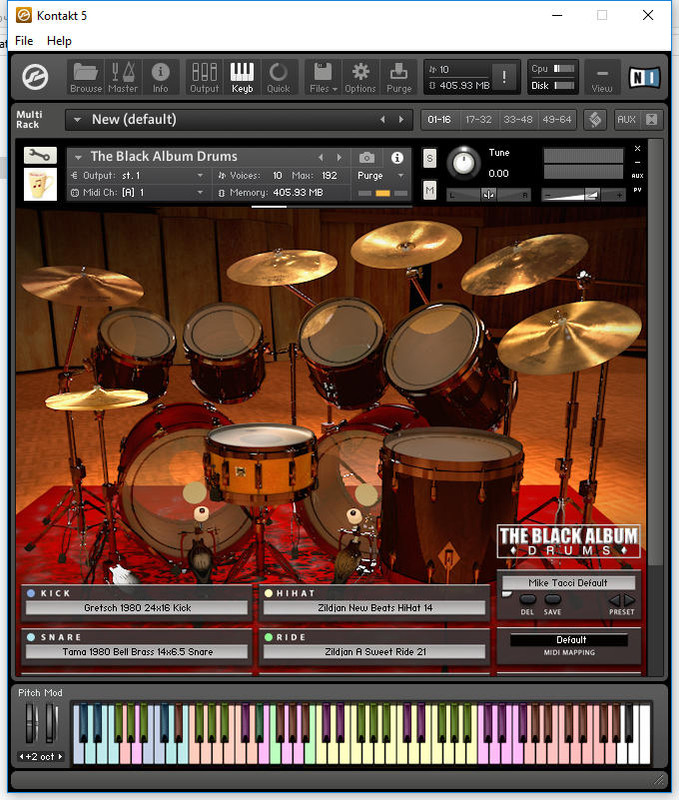
Task: Open the Multi Rack name dropdown
Action: tap(78, 120)
